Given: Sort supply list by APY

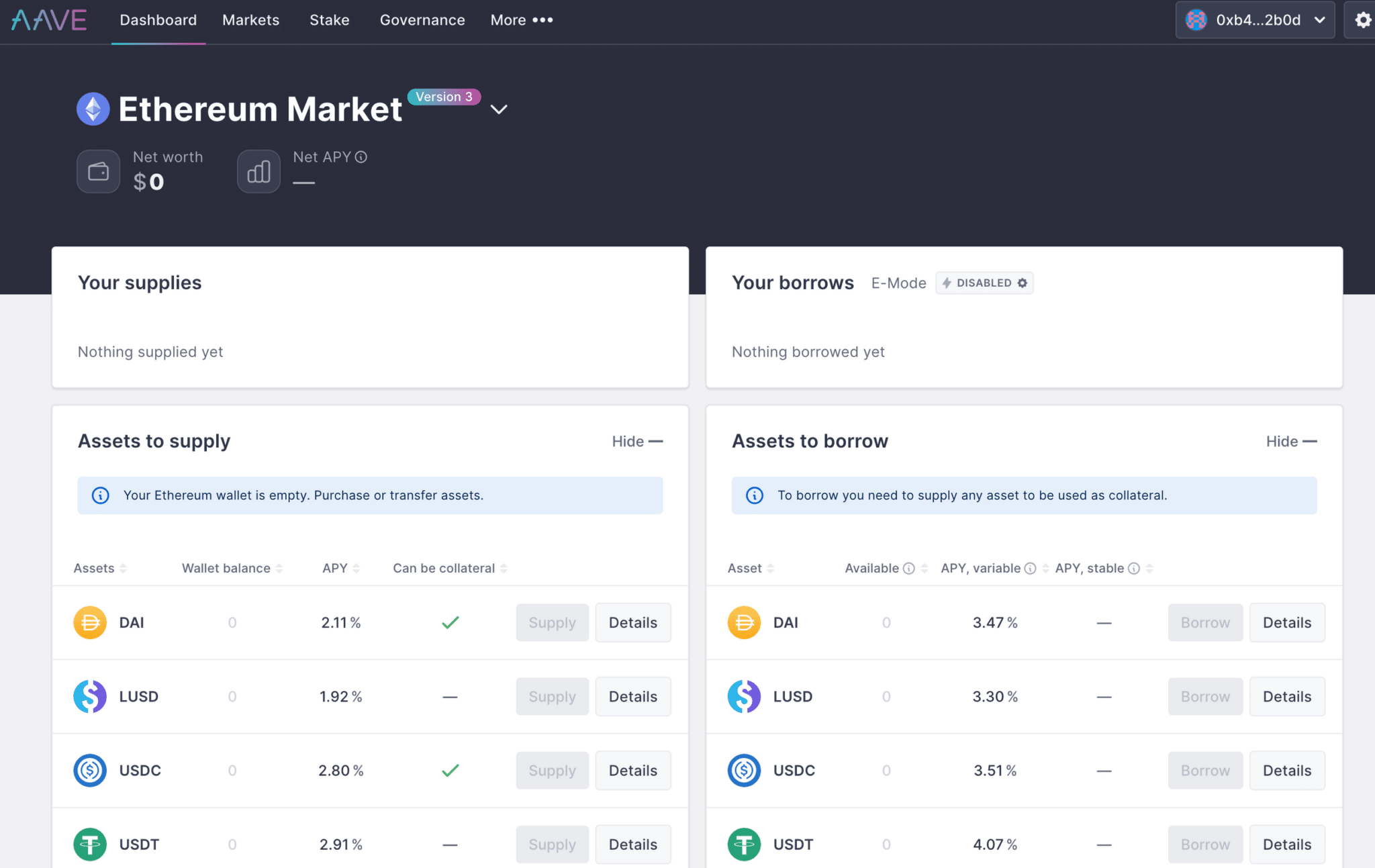Looking at the screenshot, I should (x=341, y=569).
